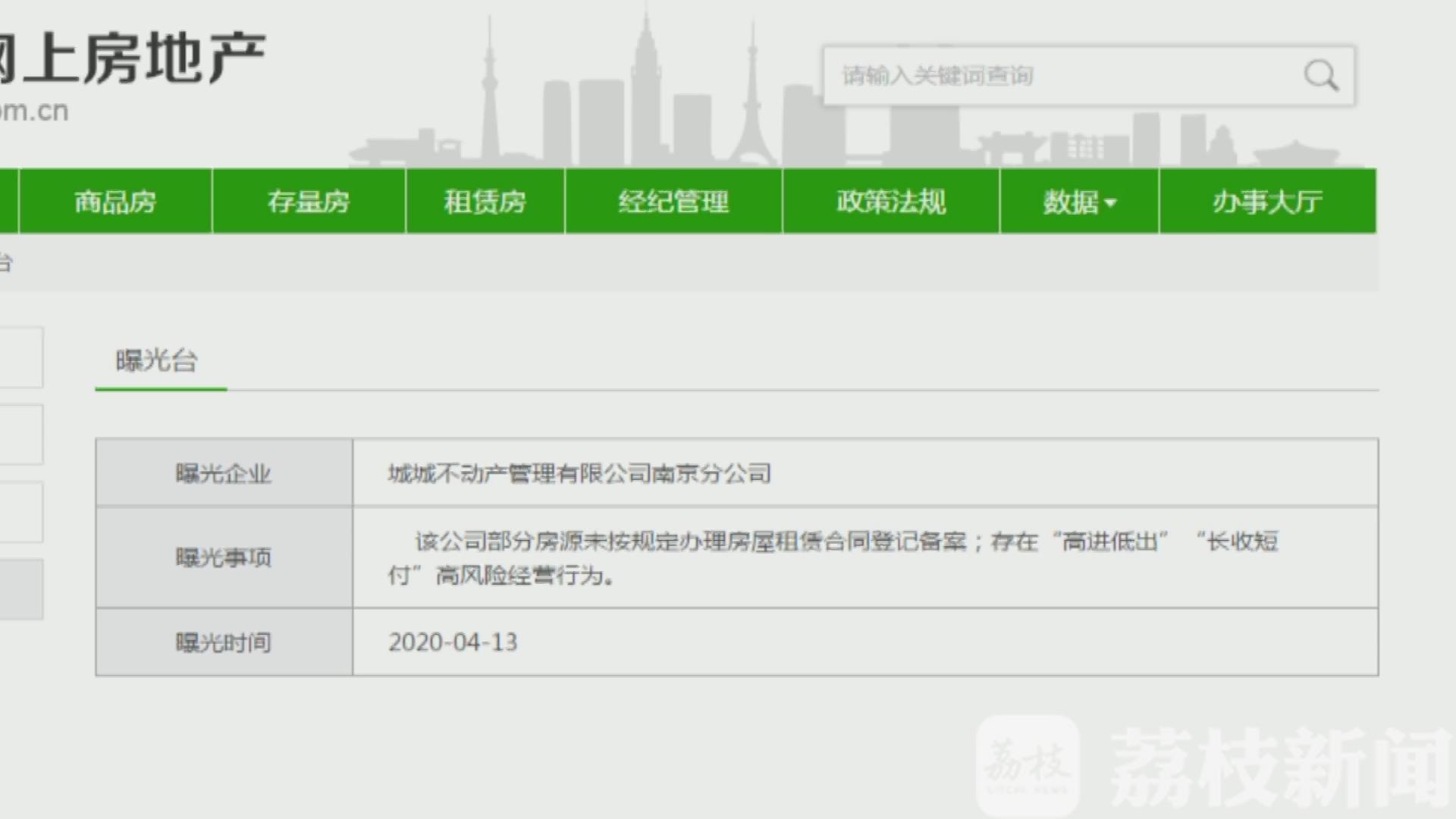Viewport: 1456px width, 819px height.
Task: Go to 经纪管理 section
Action: click(673, 201)
